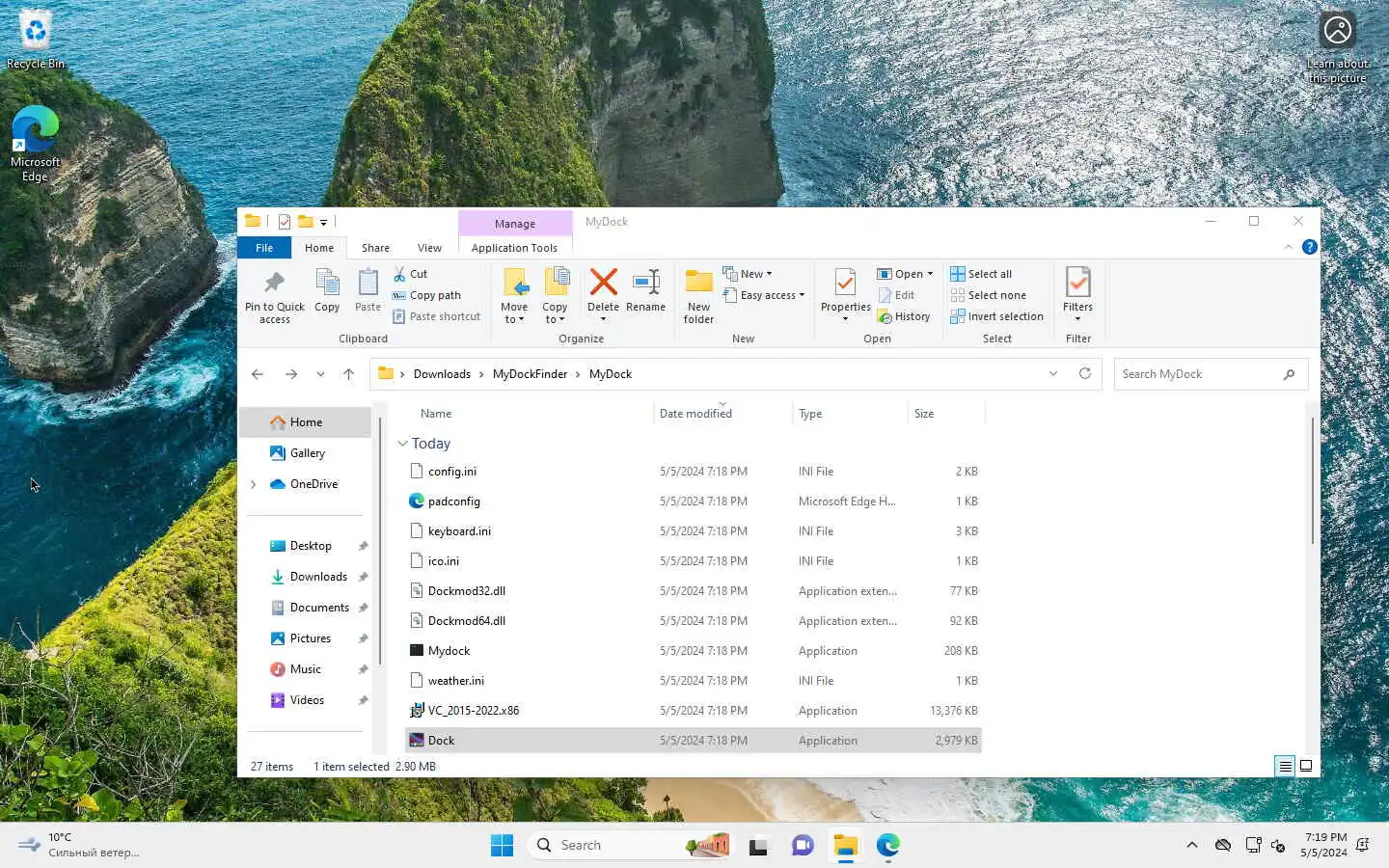Expand address bar history dropdown
Image resolution: width=1389 pixels, height=868 pixels.
tap(1053, 373)
